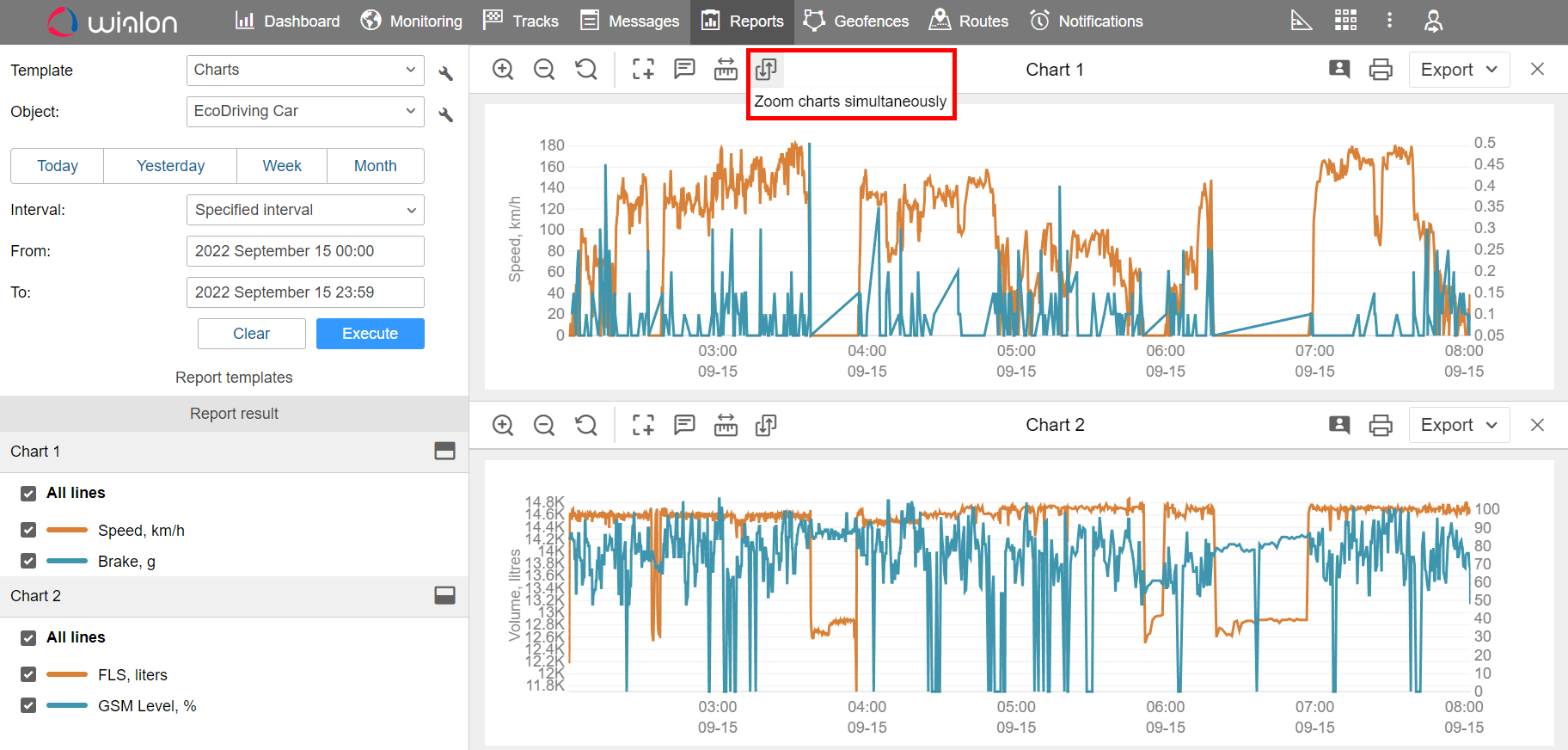Open the apps grid icon in top bar

[x=1345, y=21]
